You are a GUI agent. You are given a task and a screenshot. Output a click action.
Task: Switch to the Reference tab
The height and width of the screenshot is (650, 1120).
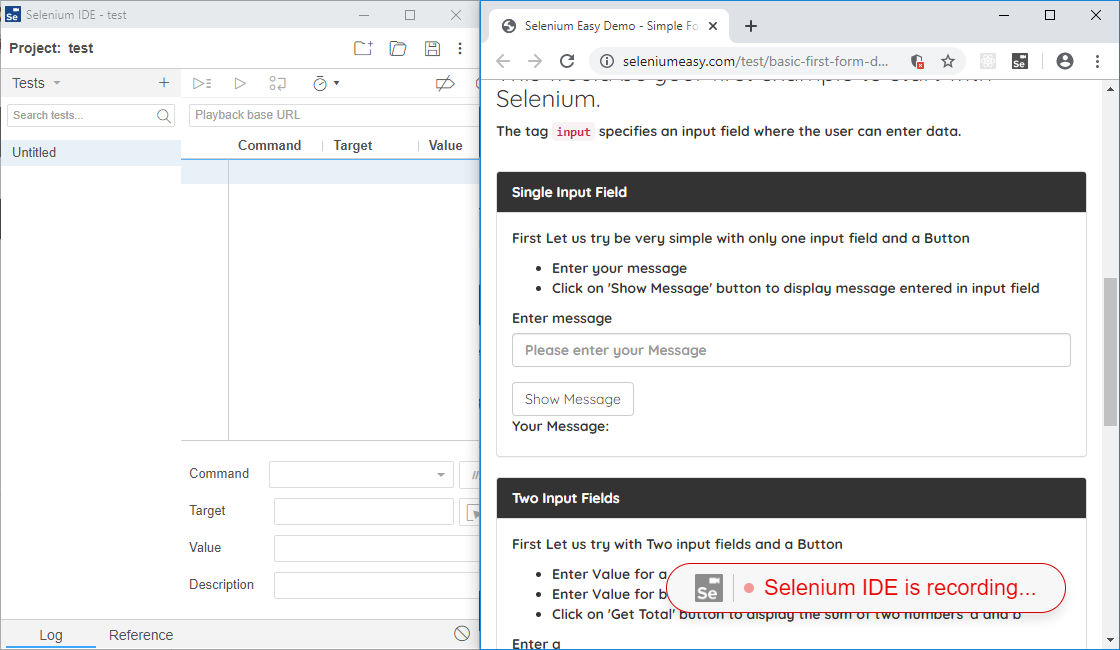click(x=140, y=634)
